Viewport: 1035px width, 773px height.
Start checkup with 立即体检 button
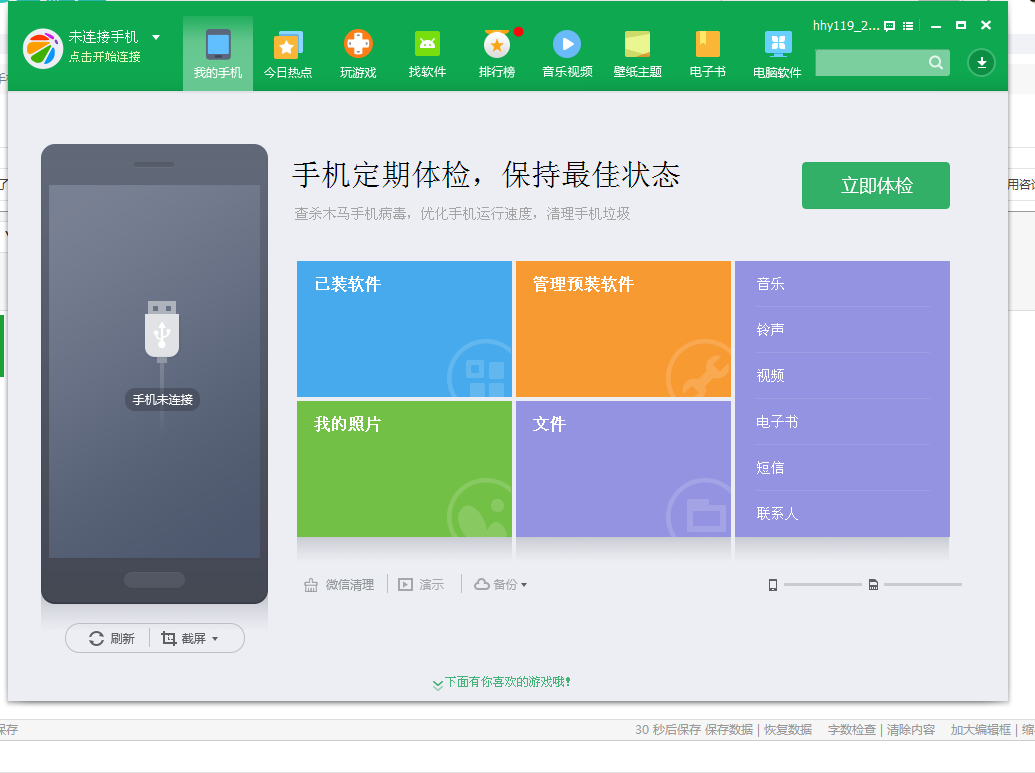(x=876, y=185)
